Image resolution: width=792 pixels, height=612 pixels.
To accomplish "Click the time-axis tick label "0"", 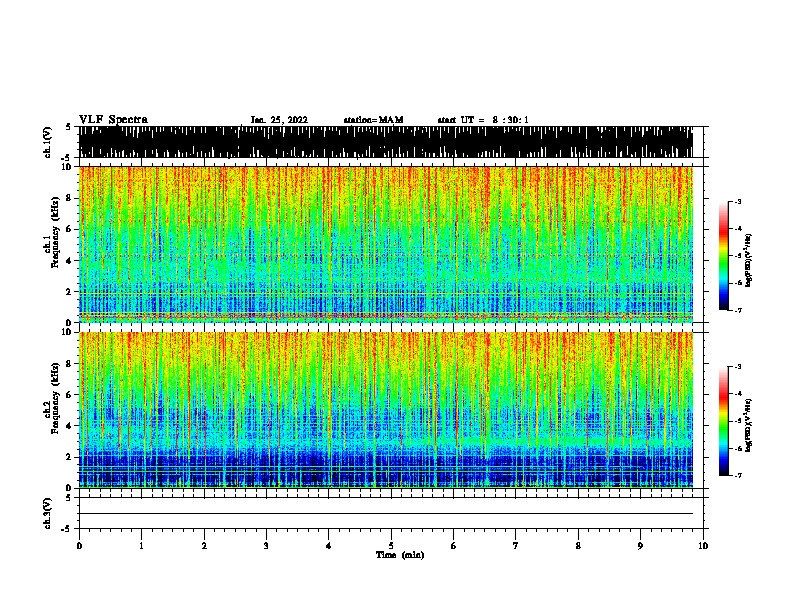I will [x=79, y=546].
